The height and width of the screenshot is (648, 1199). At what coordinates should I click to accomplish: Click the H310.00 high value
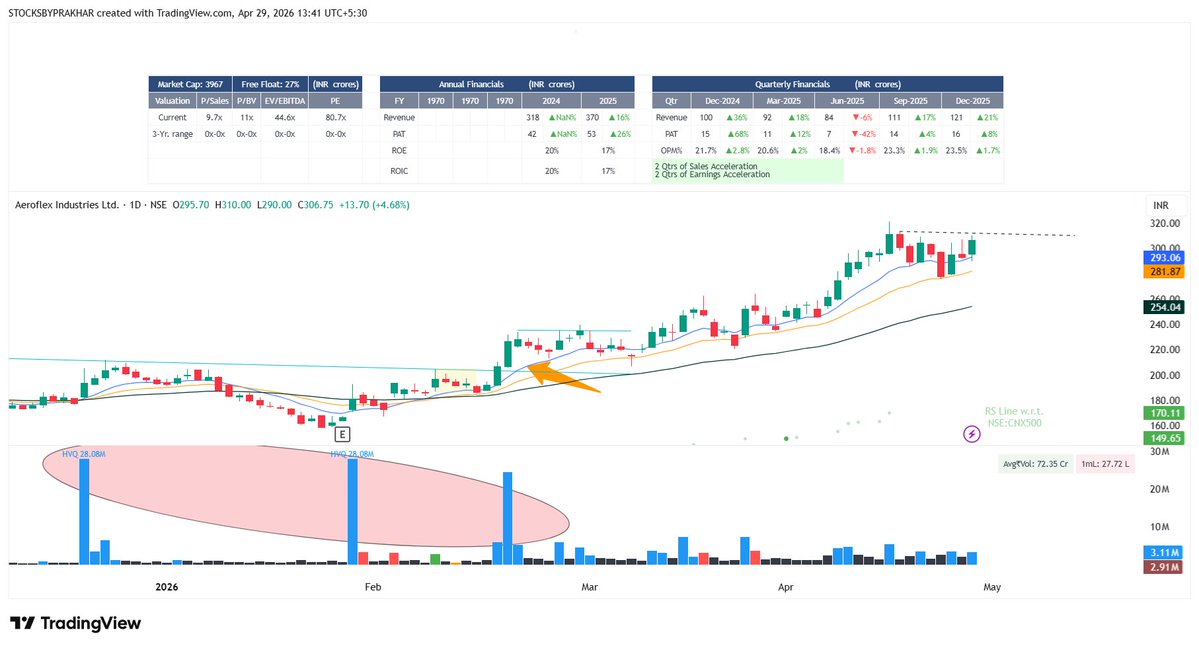[x=232, y=205]
